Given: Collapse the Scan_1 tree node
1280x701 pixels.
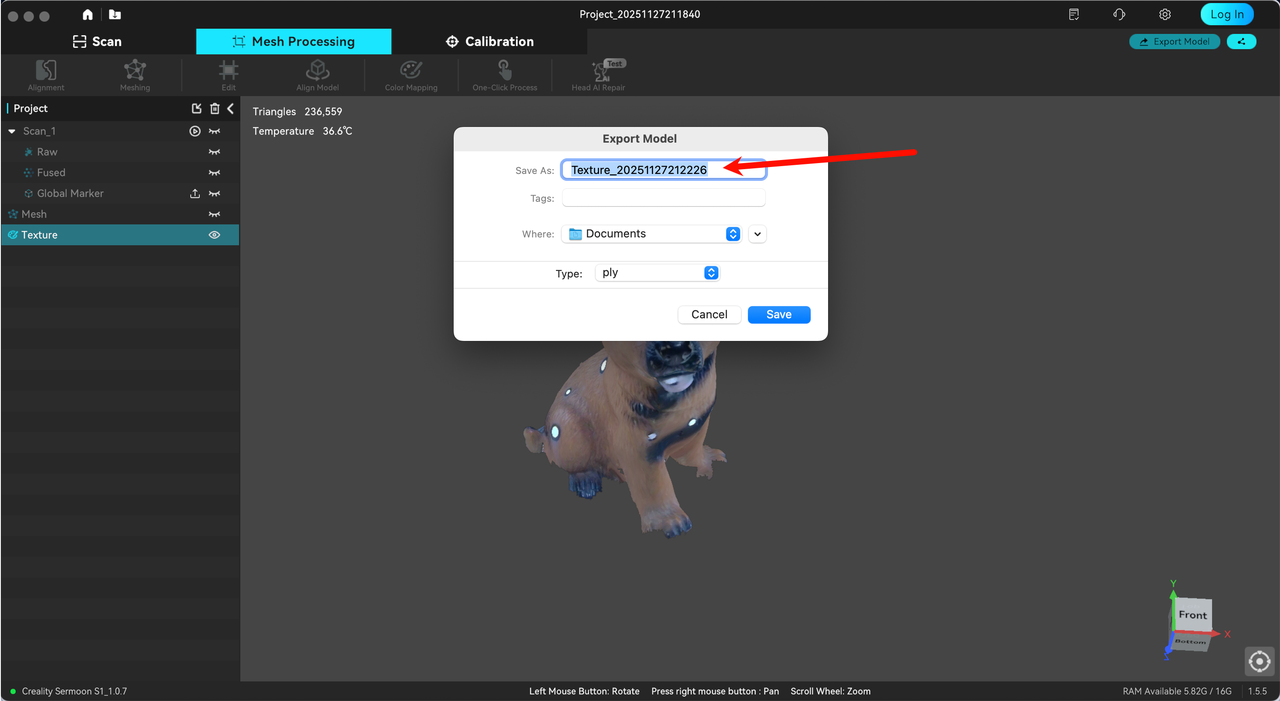Looking at the screenshot, I should [10, 130].
